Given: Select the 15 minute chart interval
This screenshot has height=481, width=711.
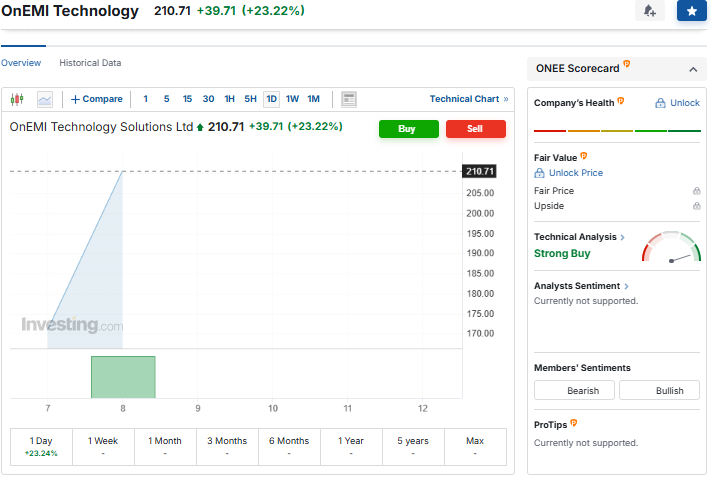Looking at the screenshot, I should 187,99.
